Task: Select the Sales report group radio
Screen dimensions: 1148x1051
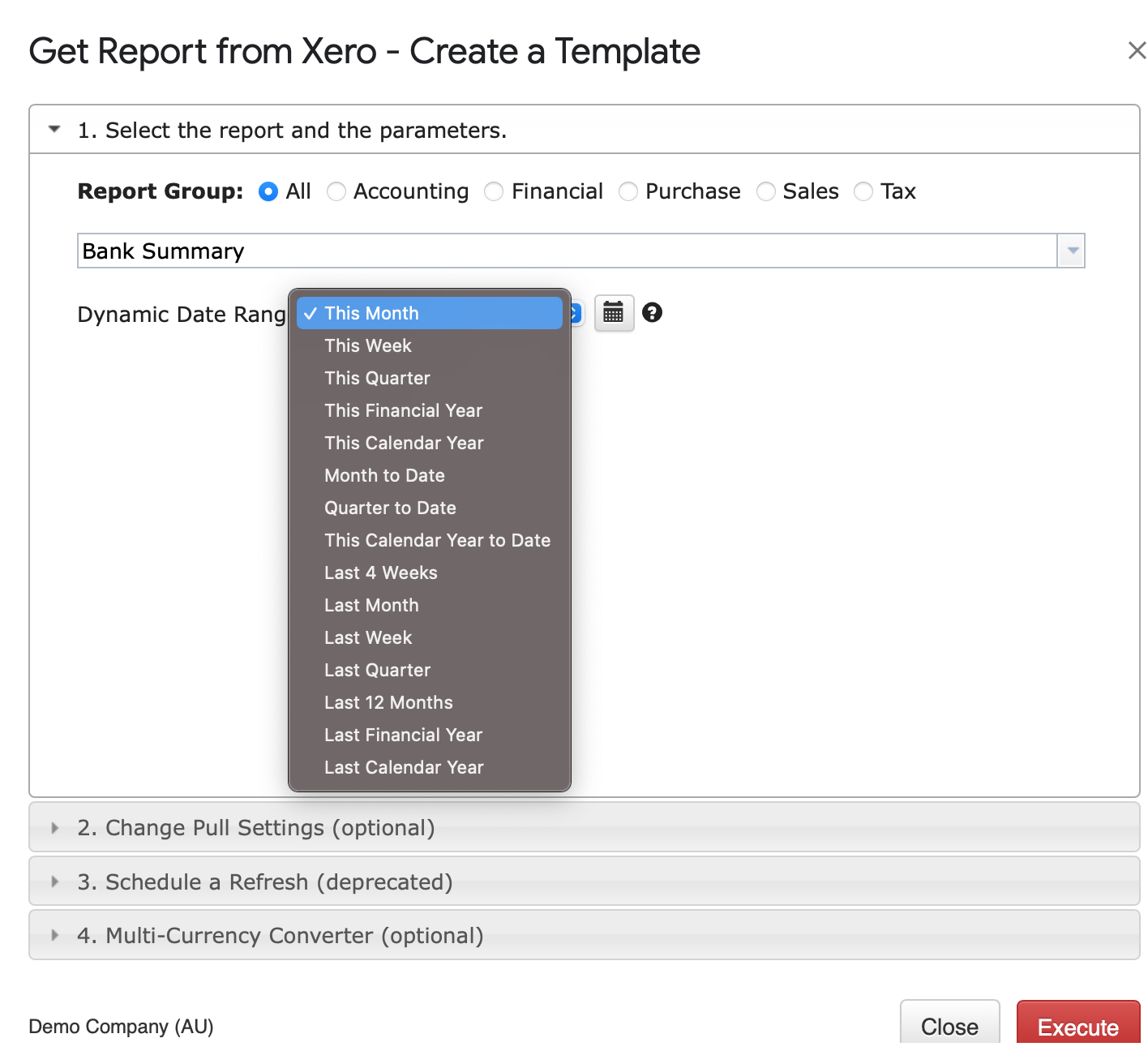Action: (765, 192)
